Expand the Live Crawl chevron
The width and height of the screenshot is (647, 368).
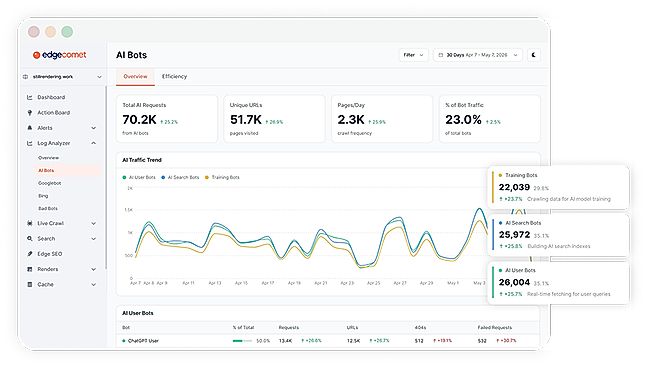94,223
